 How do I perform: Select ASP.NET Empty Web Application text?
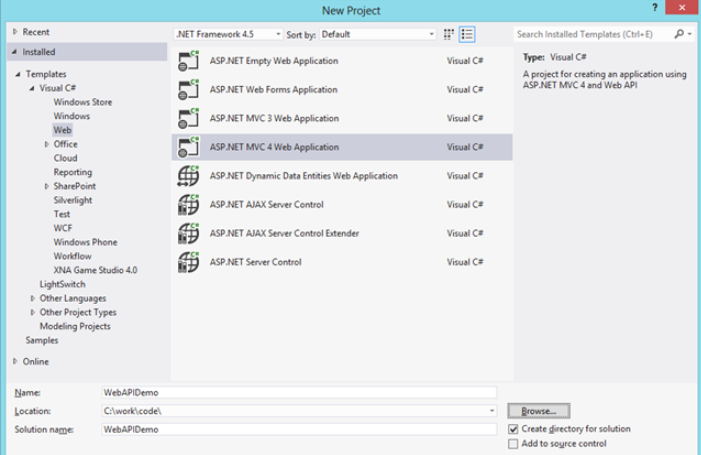point(274,61)
